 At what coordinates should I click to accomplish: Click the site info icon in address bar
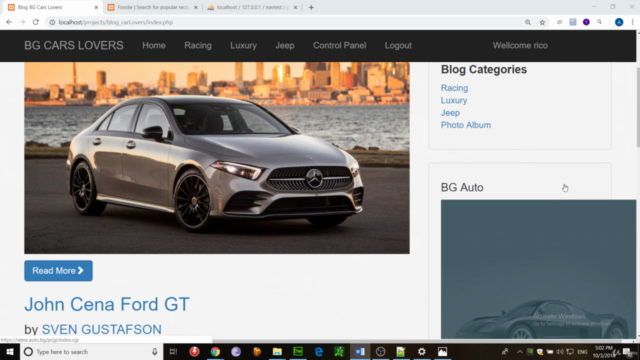click(52, 22)
